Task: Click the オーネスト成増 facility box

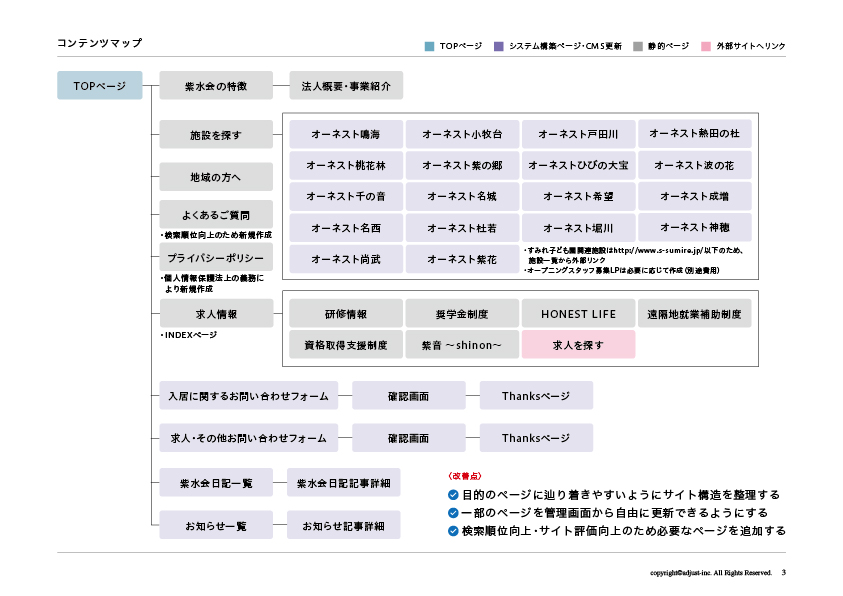Action: (x=695, y=196)
